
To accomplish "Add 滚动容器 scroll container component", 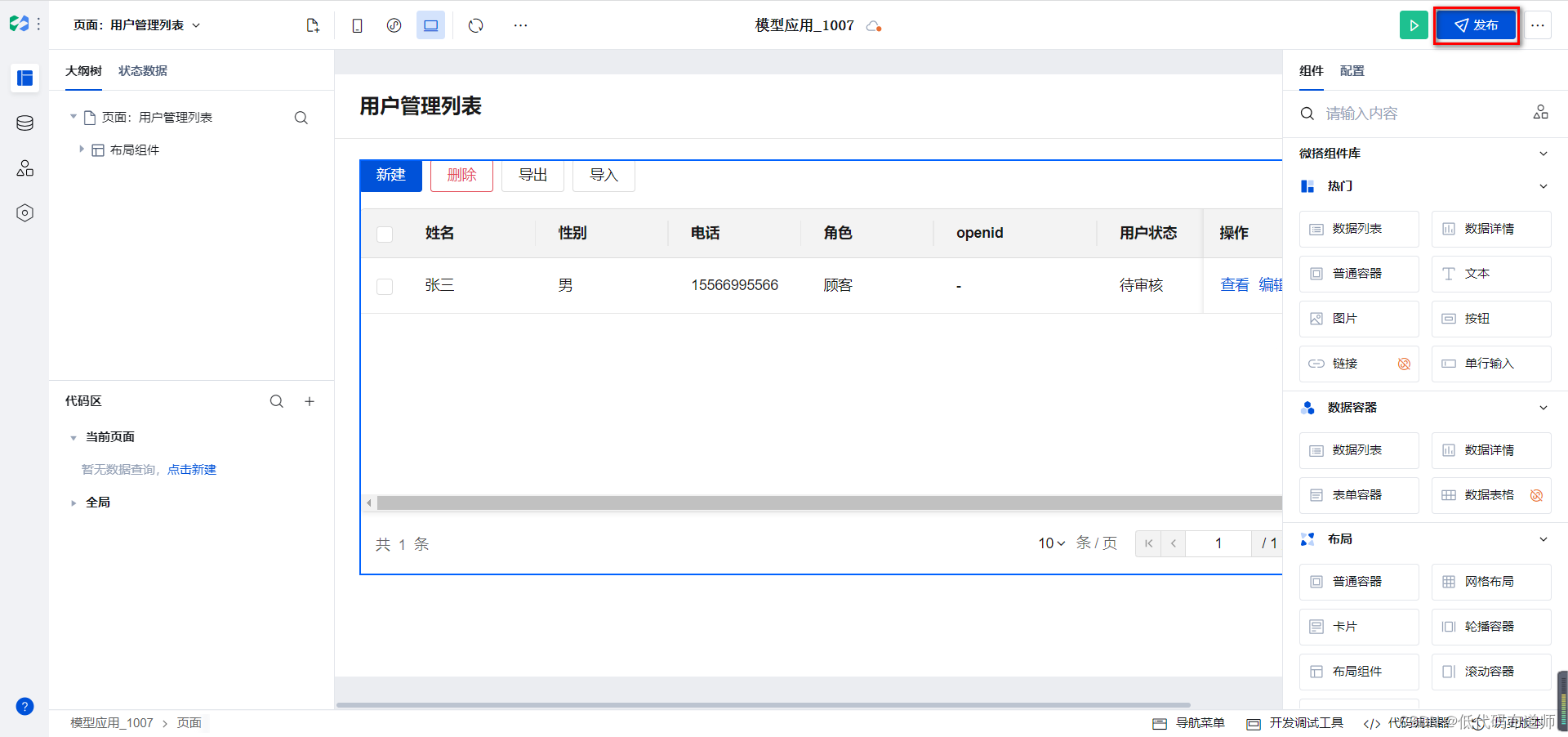I will point(1491,672).
